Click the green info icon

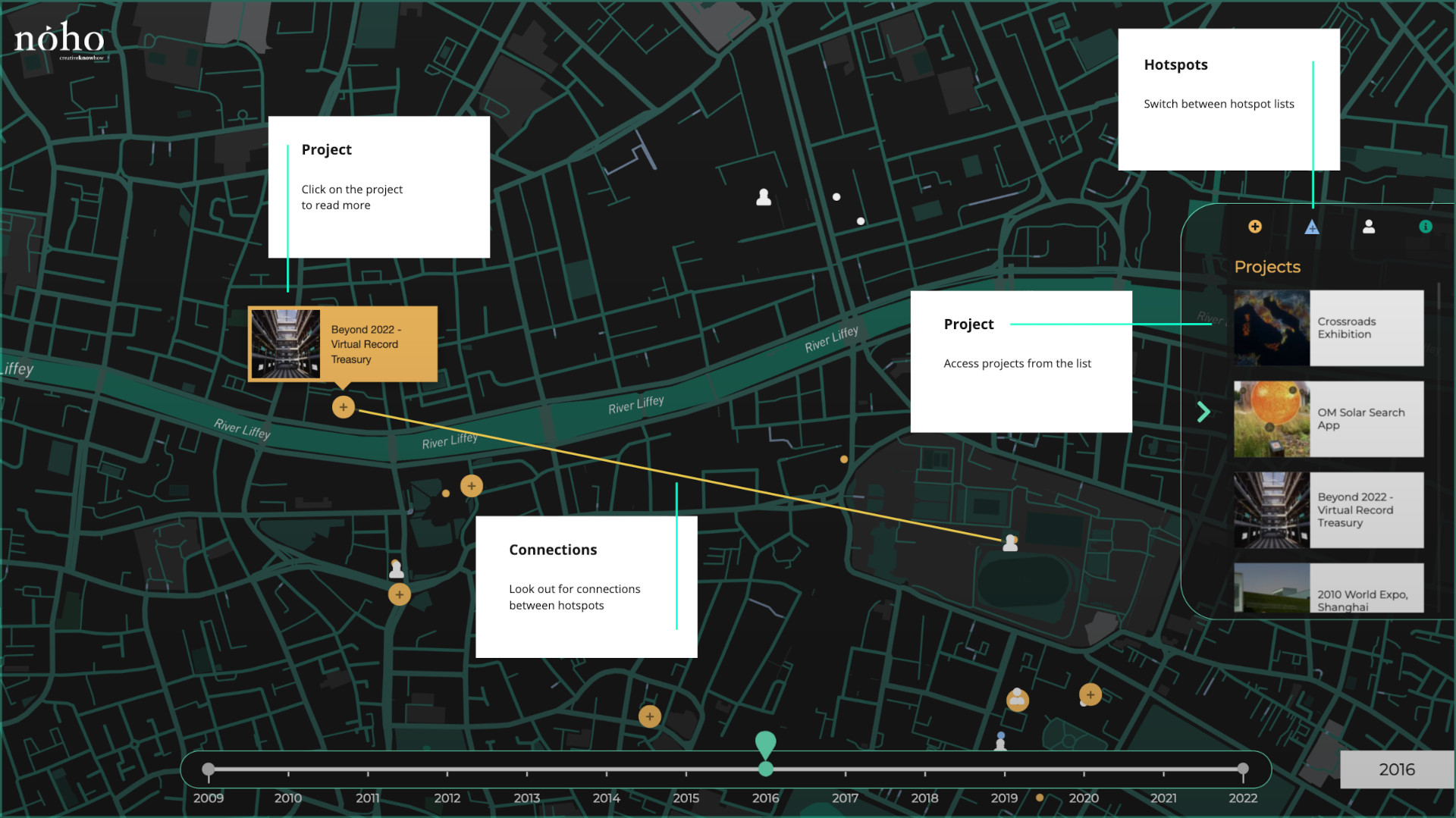(x=1426, y=227)
